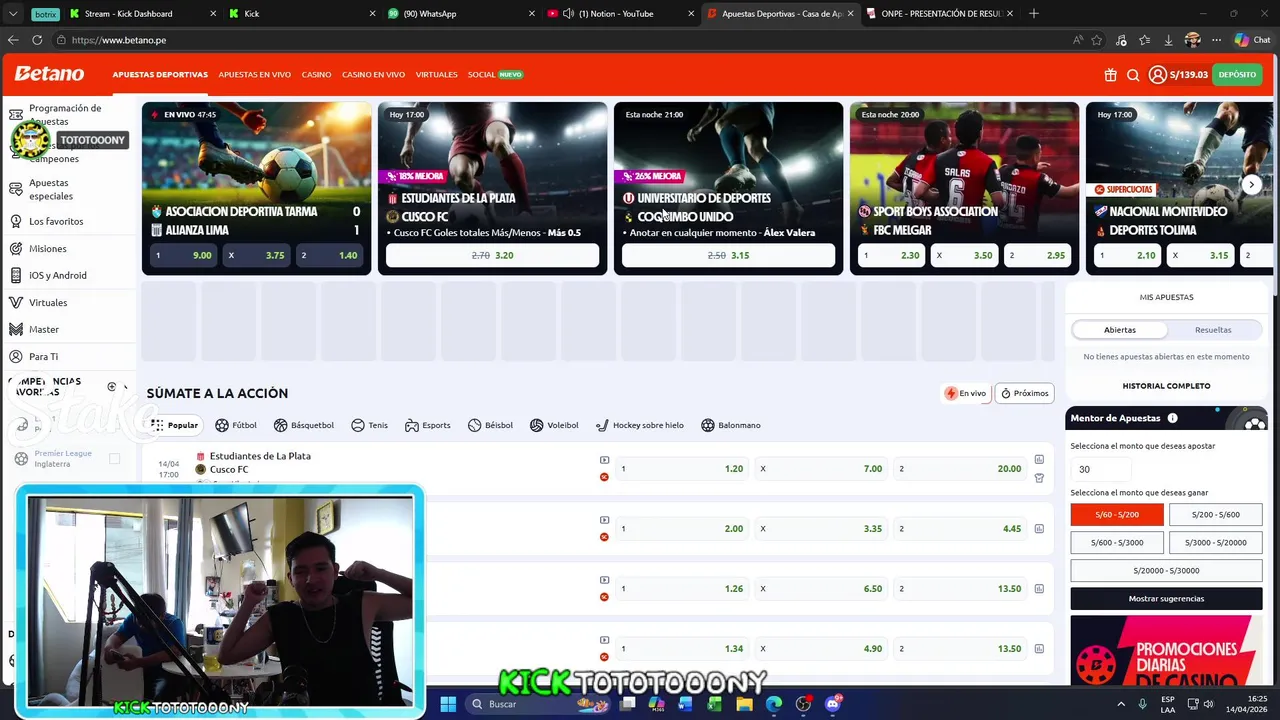Viewport: 1280px width, 720px height.
Task: Click the browser downloads icon
Action: (x=1168, y=40)
